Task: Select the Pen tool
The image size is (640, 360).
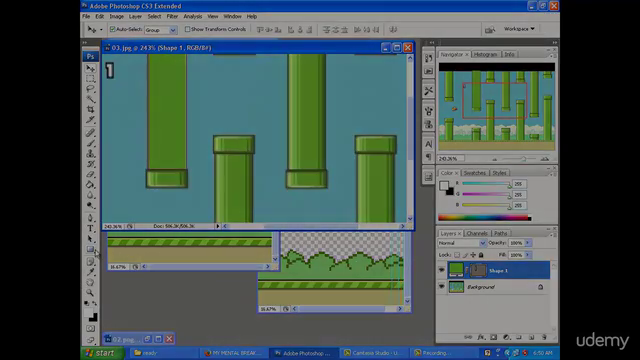Action: pos(91,218)
